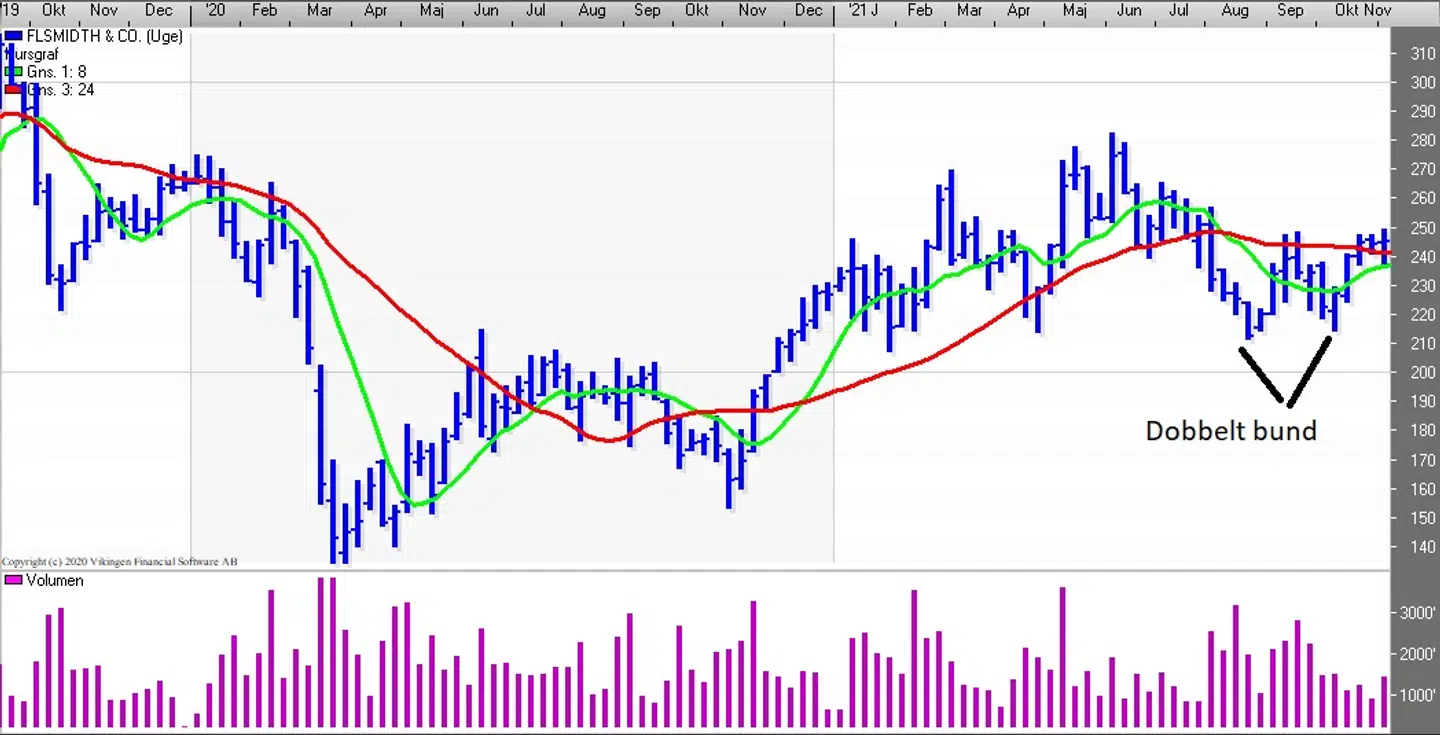This screenshot has width=1440, height=735.
Task: Click the green Gns. 1: 8 swatch
Action: (x=13, y=72)
